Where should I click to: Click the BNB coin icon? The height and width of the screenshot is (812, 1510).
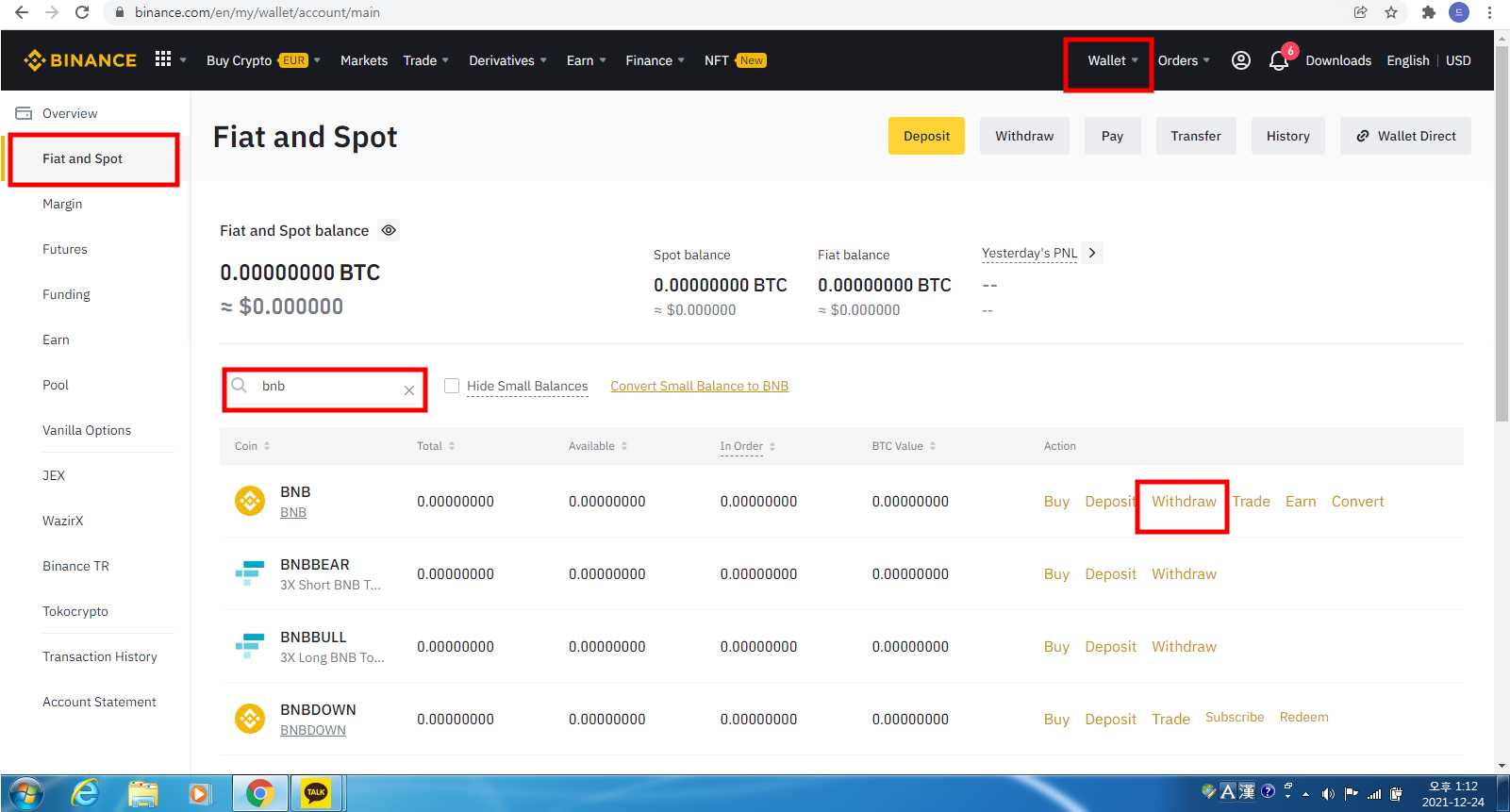[x=250, y=501]
